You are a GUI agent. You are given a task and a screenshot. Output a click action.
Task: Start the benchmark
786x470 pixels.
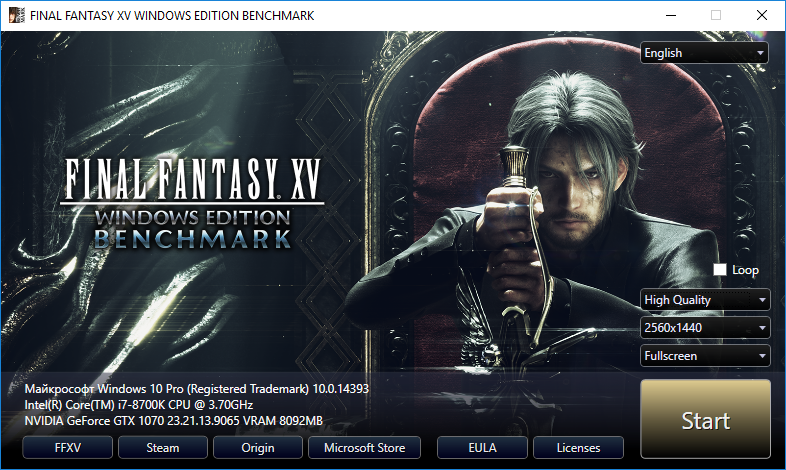pyautogui.click(x=705, y=419)
